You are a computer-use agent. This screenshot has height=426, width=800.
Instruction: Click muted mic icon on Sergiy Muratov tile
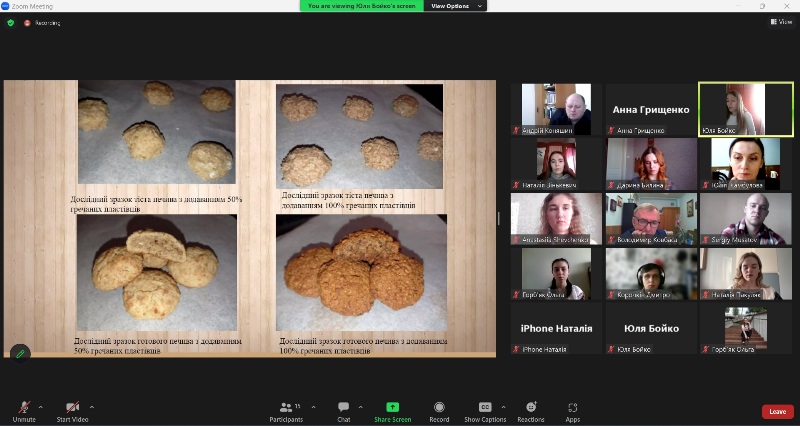pos(706,240)
